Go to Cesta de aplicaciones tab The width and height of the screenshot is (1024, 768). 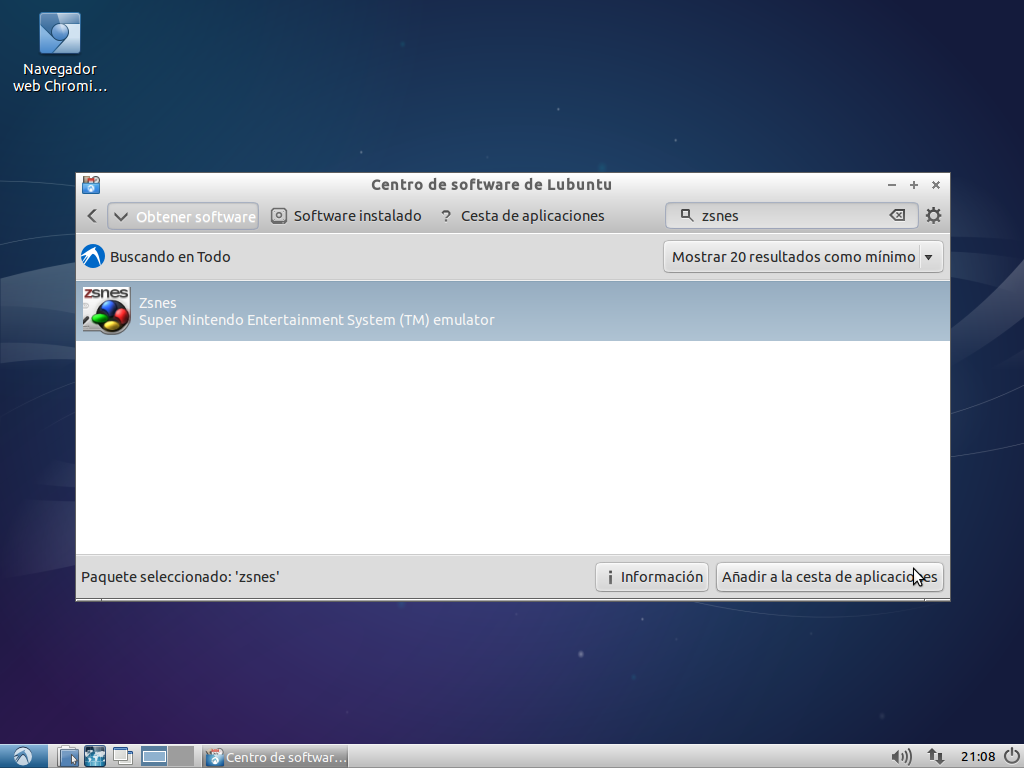pos(522,216)
